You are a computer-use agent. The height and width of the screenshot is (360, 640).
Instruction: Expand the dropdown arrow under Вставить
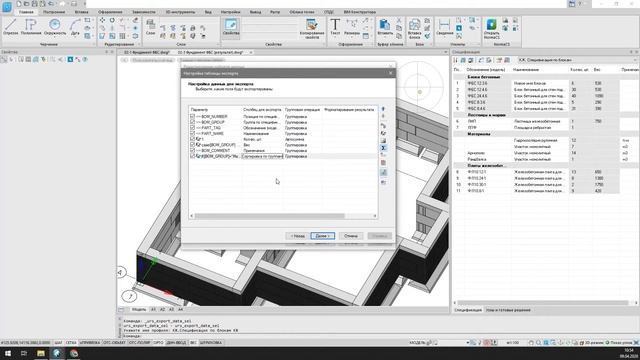(x=384, y=37)
